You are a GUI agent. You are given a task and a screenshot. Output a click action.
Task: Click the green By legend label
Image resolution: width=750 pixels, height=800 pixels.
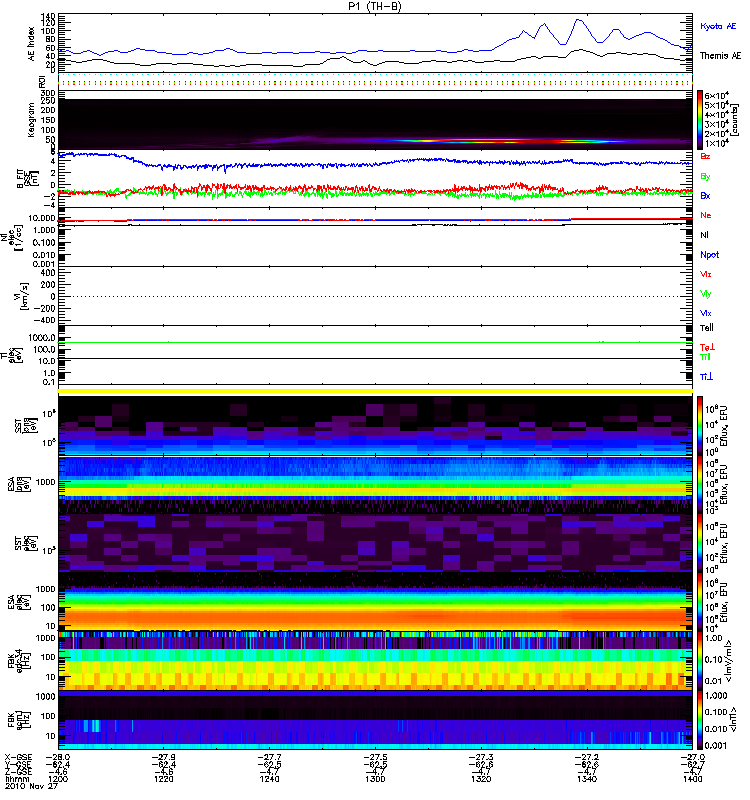[705, 176]
